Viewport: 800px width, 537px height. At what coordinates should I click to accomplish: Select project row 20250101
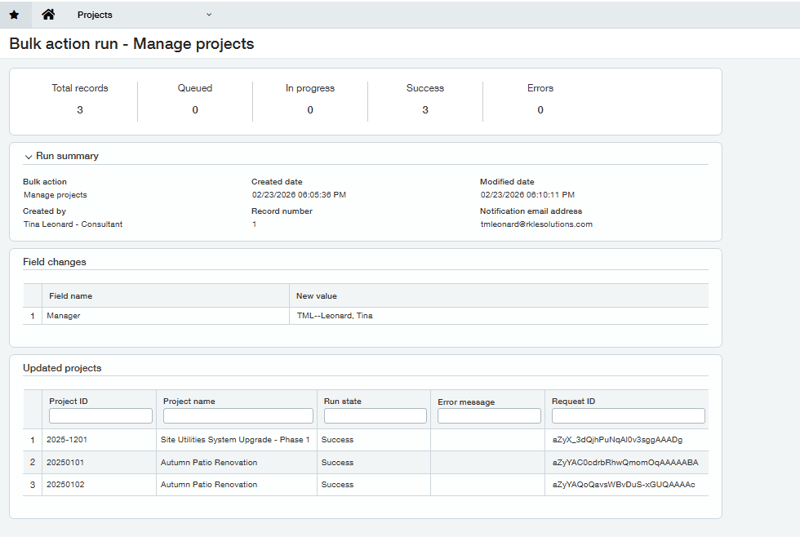point(67,463)
